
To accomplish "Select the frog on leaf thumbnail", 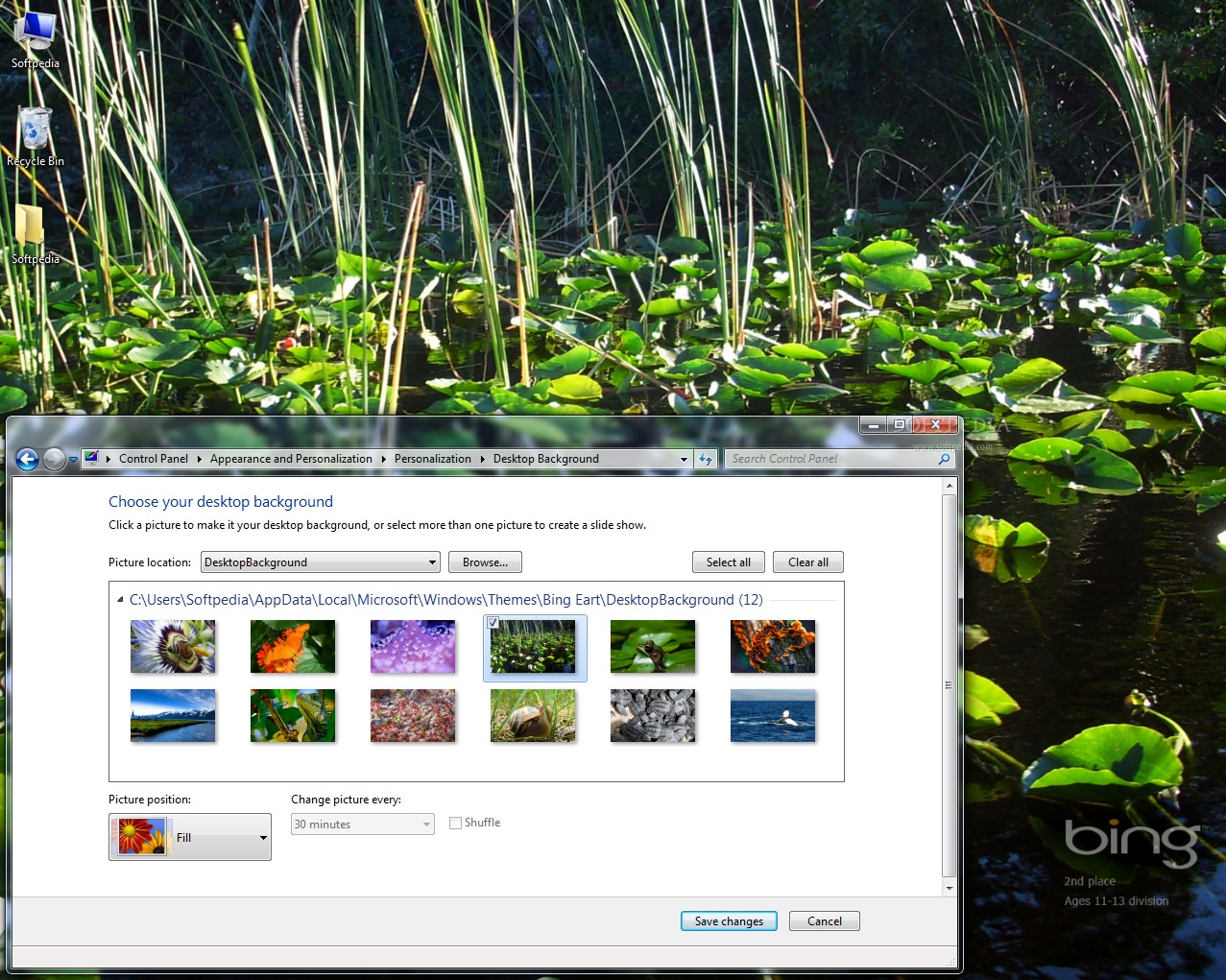I will pyautogui.click(x=653, y=646).
